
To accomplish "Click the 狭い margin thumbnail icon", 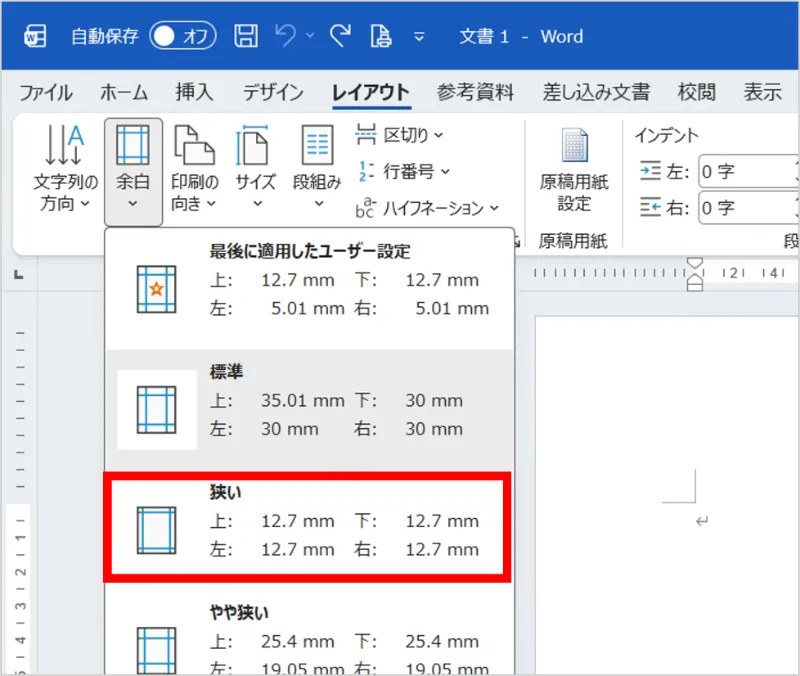I will pos(157,530).
